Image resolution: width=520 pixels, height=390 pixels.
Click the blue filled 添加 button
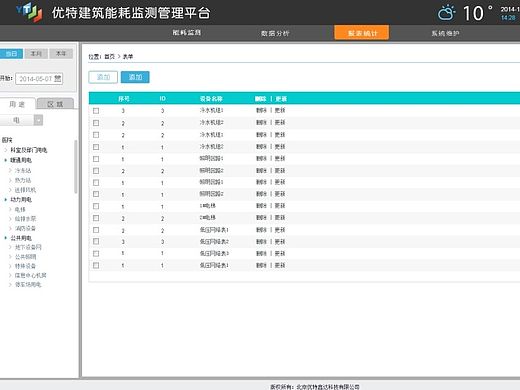(135, 77)
